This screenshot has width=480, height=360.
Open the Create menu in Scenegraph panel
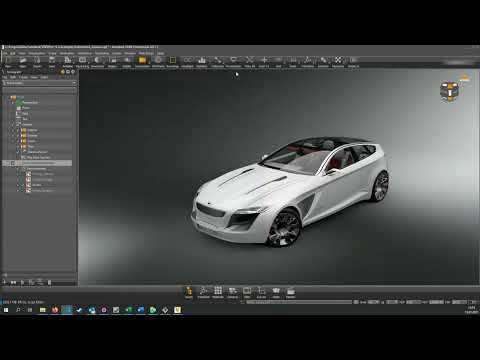pyautogui.click(x=23, y=77)
